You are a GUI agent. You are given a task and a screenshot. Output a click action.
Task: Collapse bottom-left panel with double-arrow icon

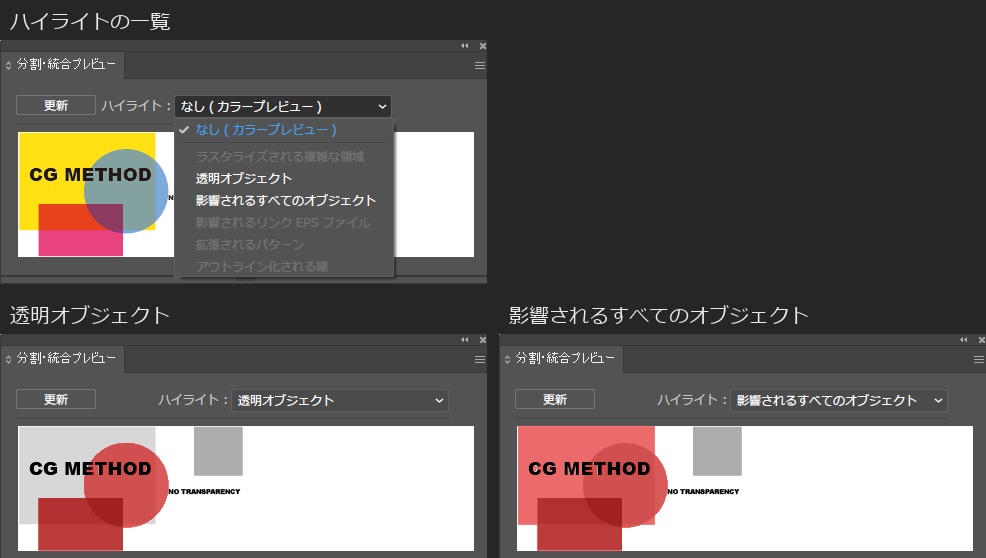click(465, 340)
